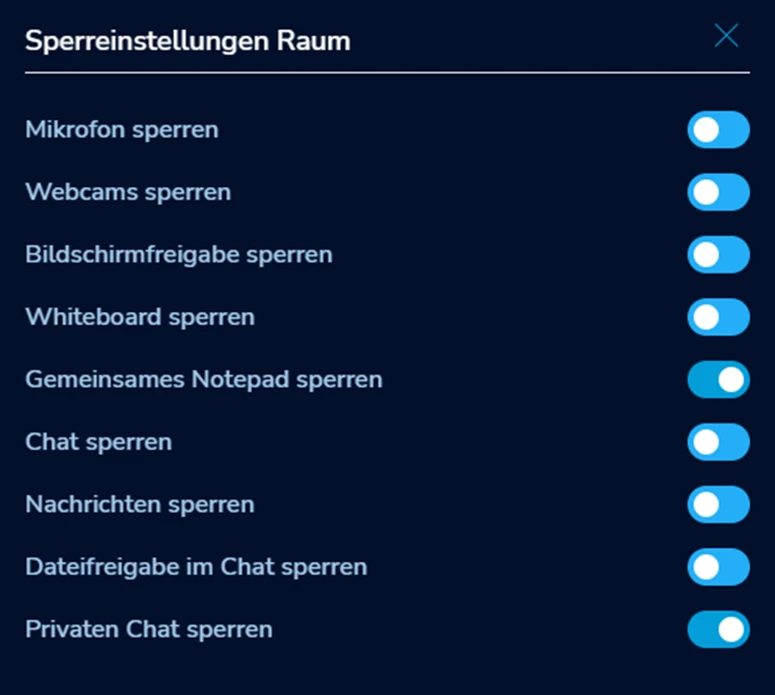Switch on the Whiteboard sperren toggle
This screenshot has height=695, width=775.
click(718, 317)
